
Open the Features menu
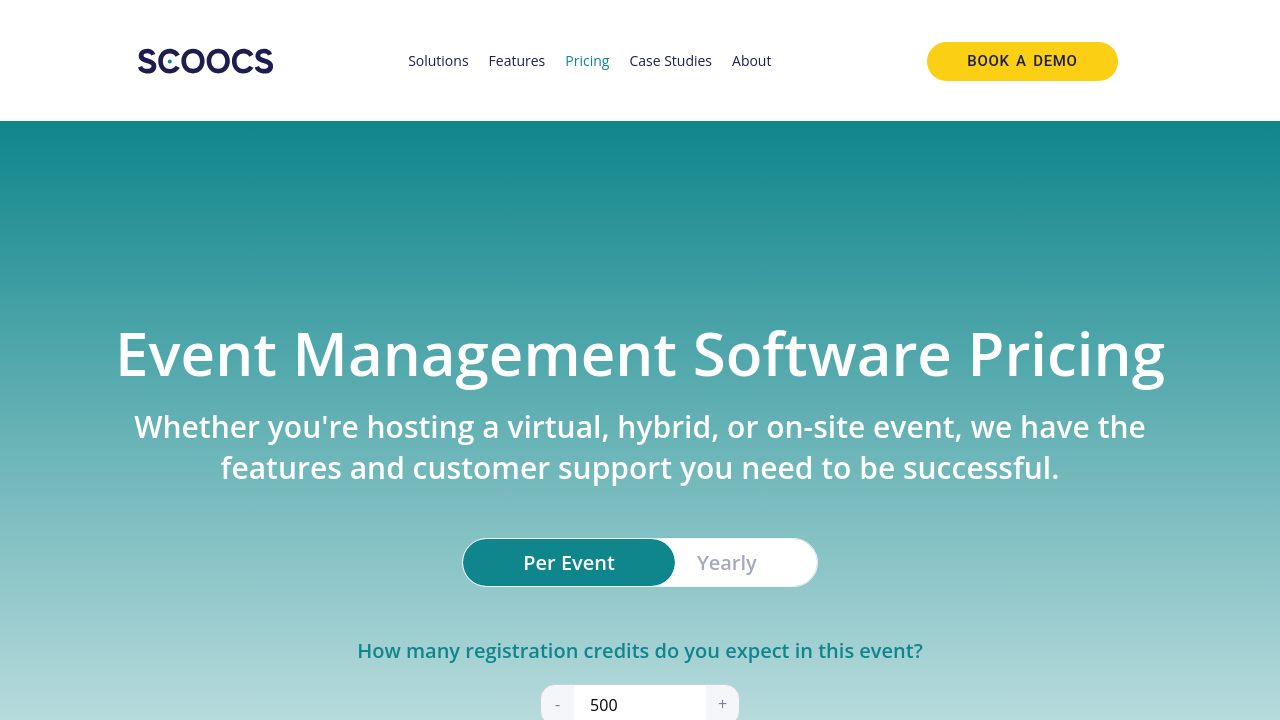point(516,61)
